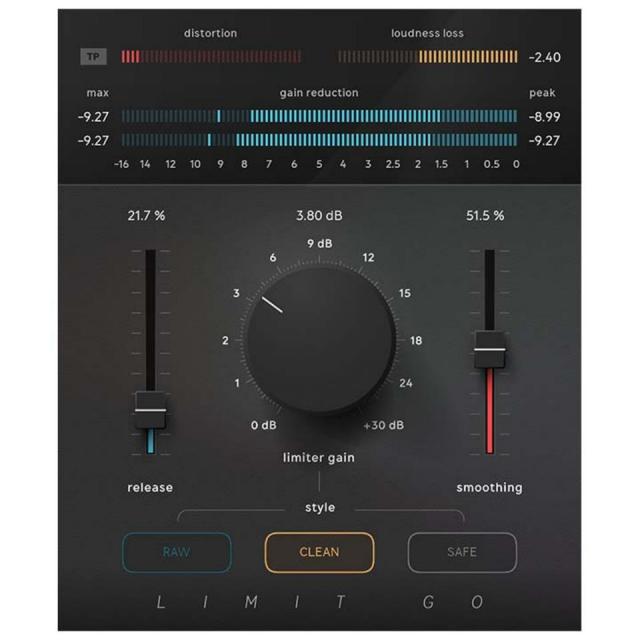Image resolution: width=640 pixels, height=640 pixels.
Task: Click the 18 mark on the knob scale
Action: [416, 340]
